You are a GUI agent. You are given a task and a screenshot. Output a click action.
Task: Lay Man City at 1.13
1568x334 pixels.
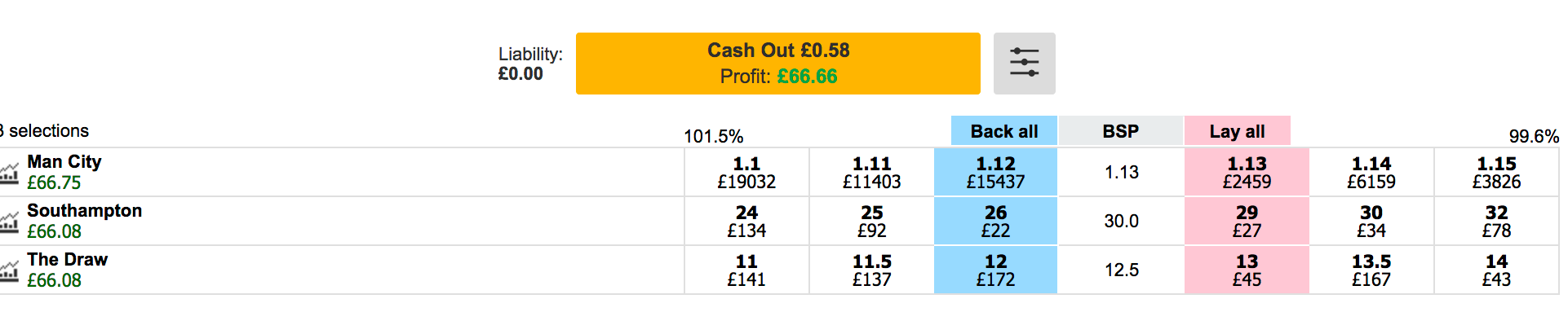[x=1247, y=172]
